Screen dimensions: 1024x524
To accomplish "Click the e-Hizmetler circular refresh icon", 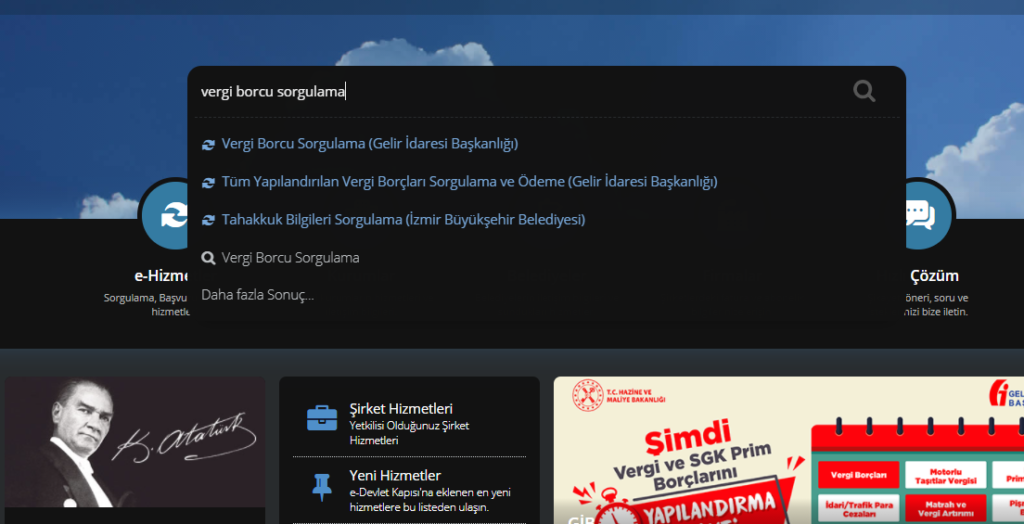I will pos(172,215).
